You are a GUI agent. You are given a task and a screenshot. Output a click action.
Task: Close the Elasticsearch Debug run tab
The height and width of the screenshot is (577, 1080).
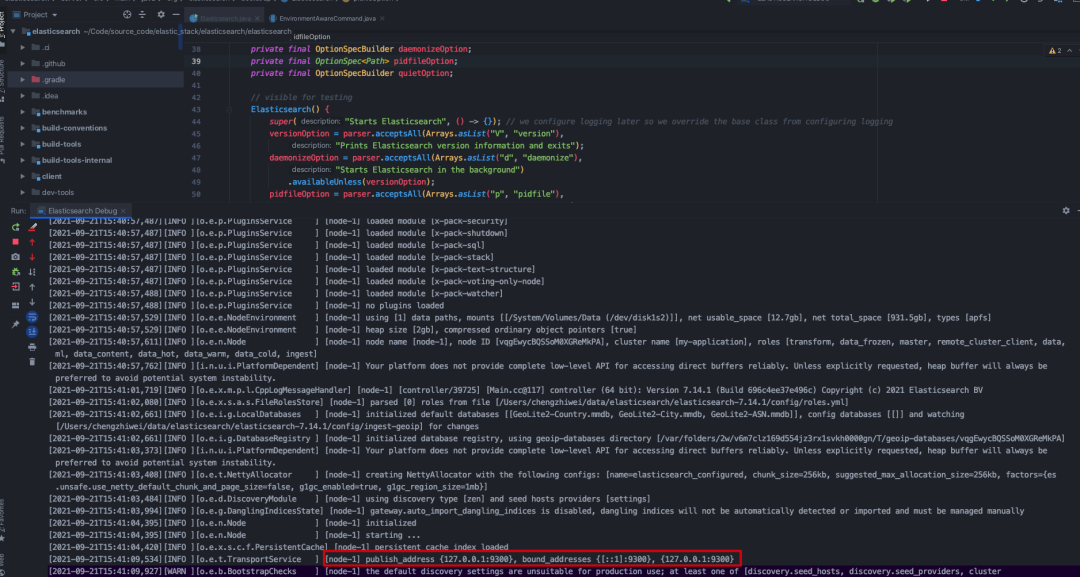coord(123,211)
